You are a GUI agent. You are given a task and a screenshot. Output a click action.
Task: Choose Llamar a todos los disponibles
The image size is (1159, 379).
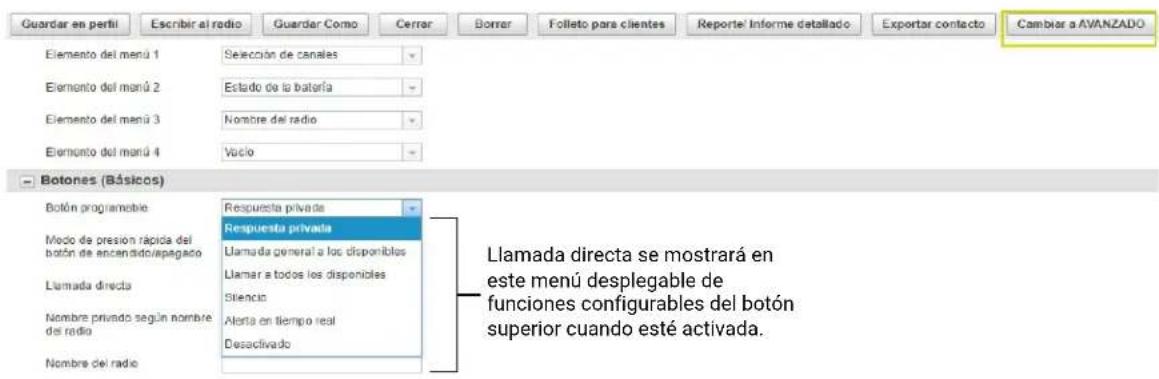pos(322,275)
